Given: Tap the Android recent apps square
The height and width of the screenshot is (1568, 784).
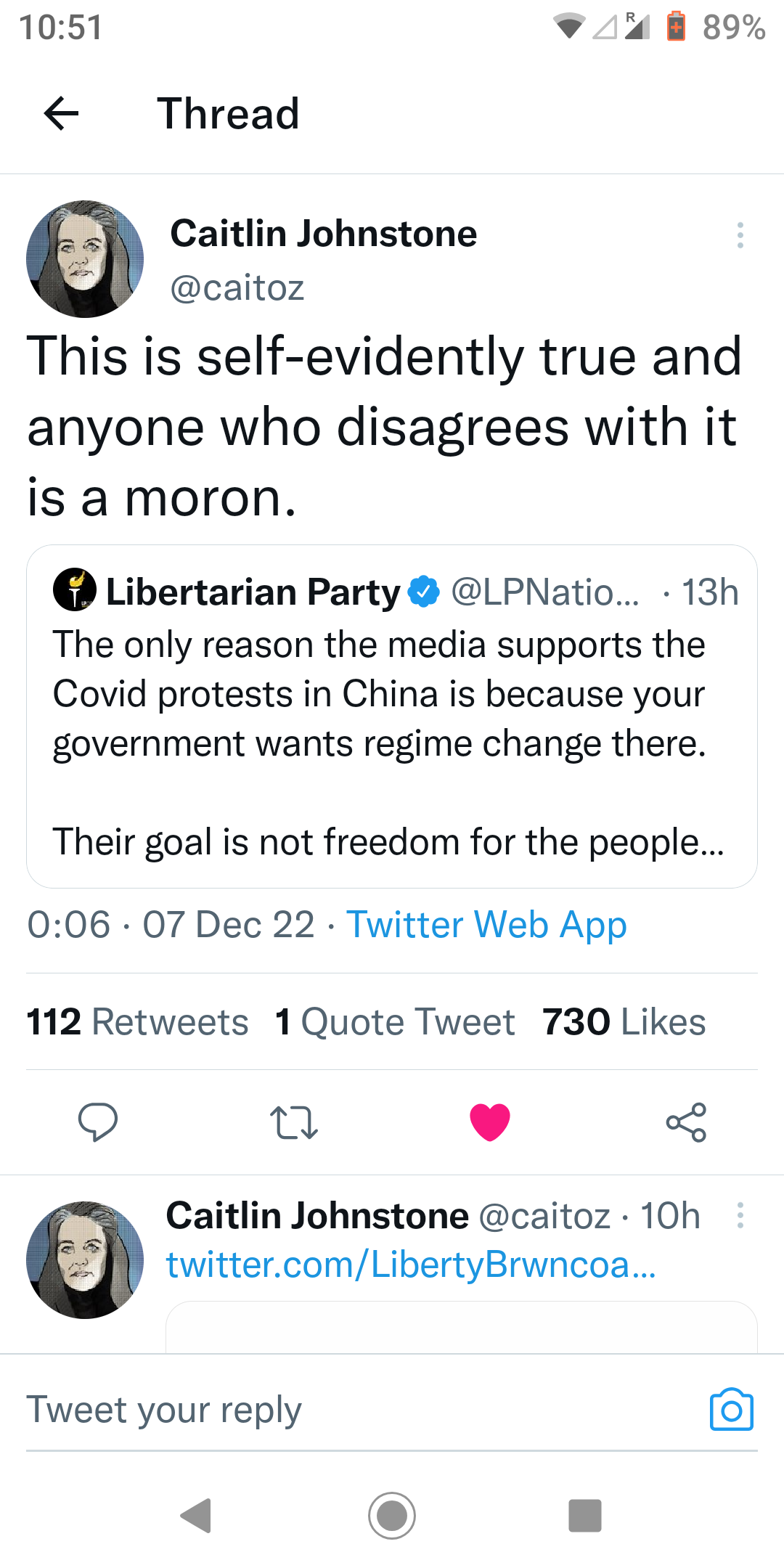Looking at the screenshot, I should (x=585, y=1516).
